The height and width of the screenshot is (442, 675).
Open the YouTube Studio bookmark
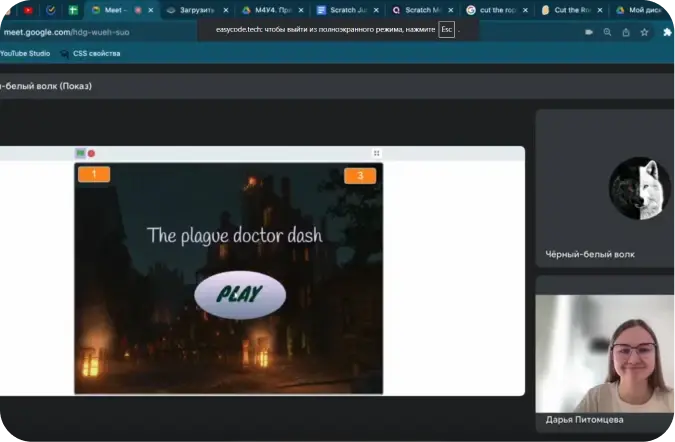25,53
